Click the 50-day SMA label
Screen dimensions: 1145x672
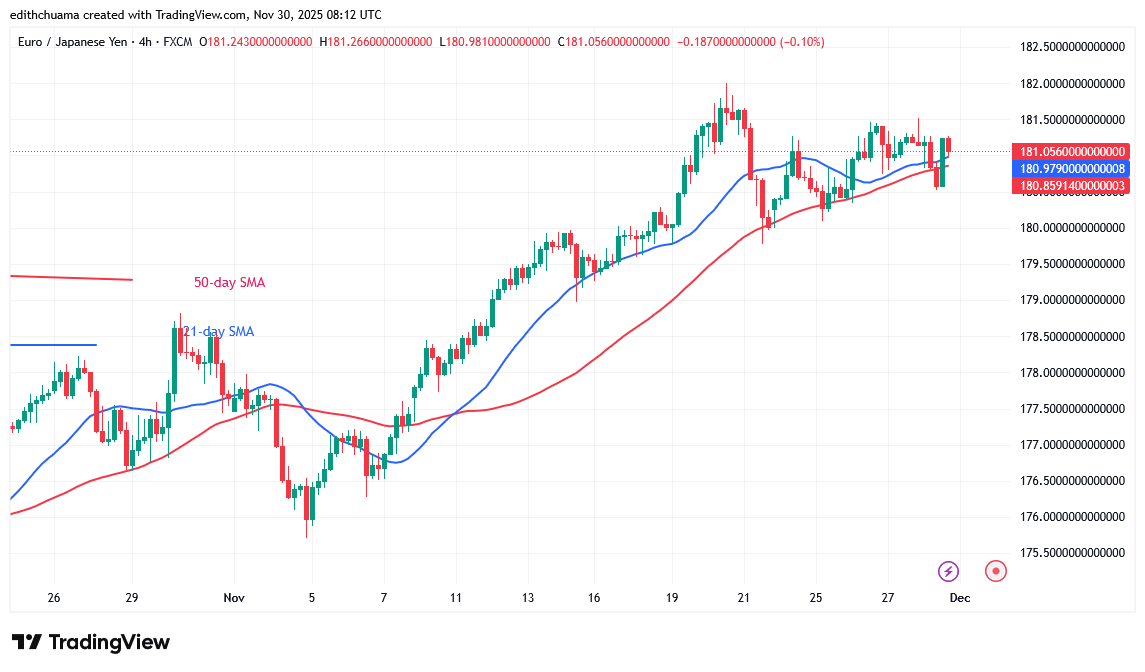(x=229, y=282)
